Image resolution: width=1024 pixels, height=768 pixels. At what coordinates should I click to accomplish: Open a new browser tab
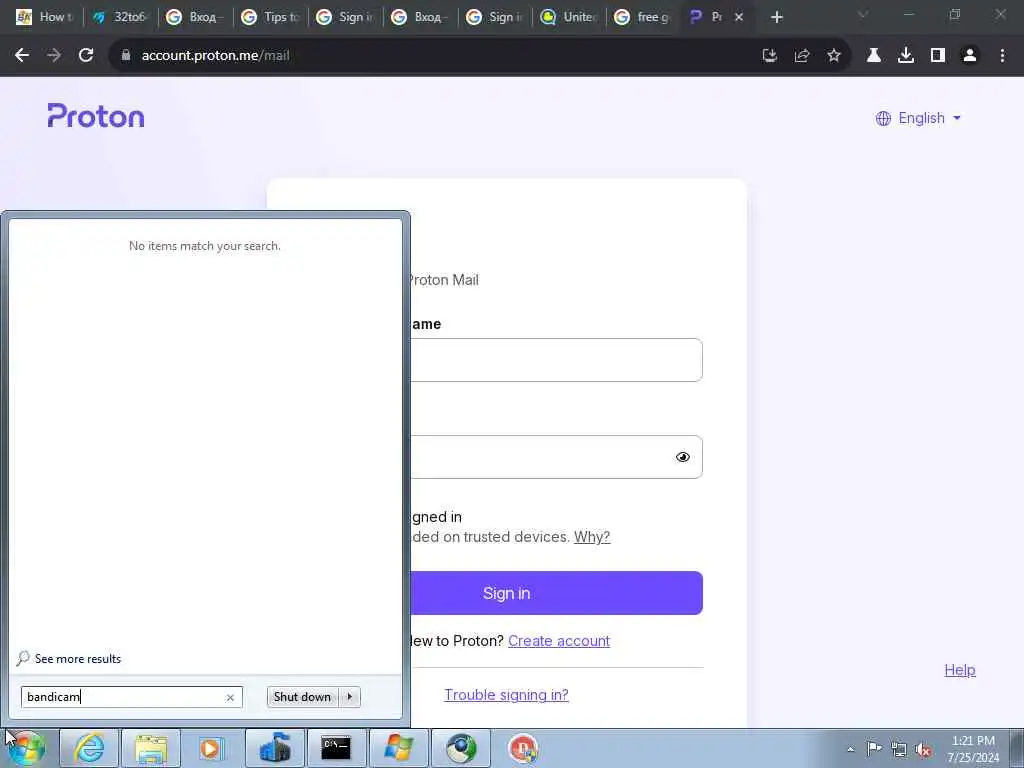(776, 17)
